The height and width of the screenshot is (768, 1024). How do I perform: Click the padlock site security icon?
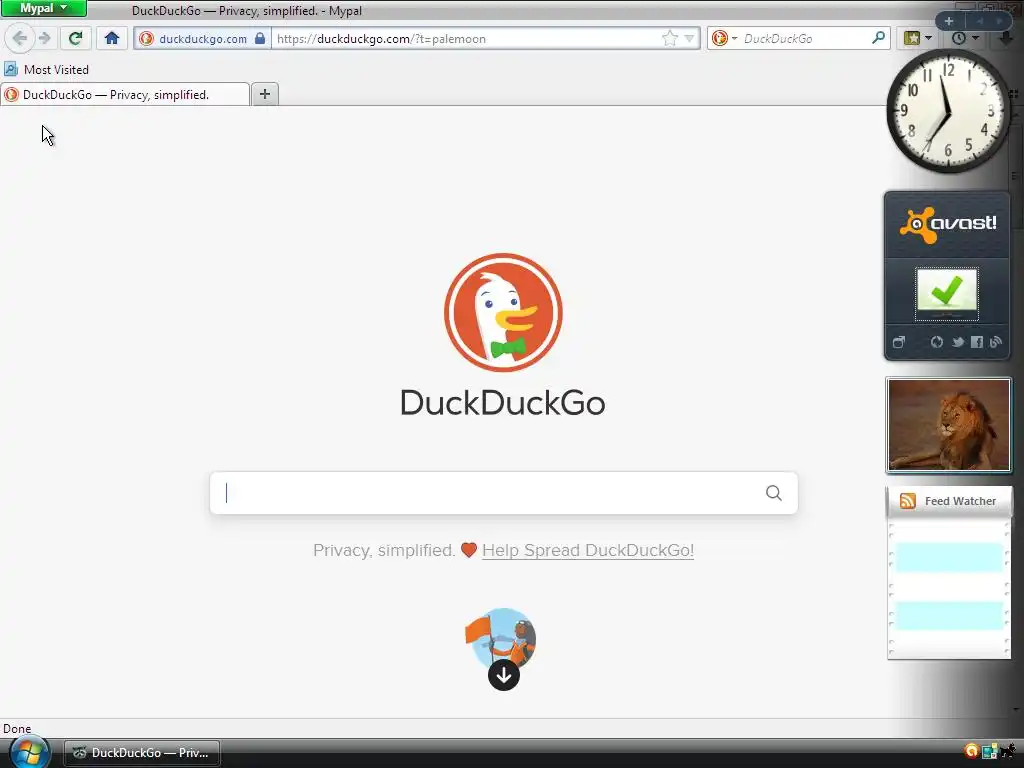point(260,38)
